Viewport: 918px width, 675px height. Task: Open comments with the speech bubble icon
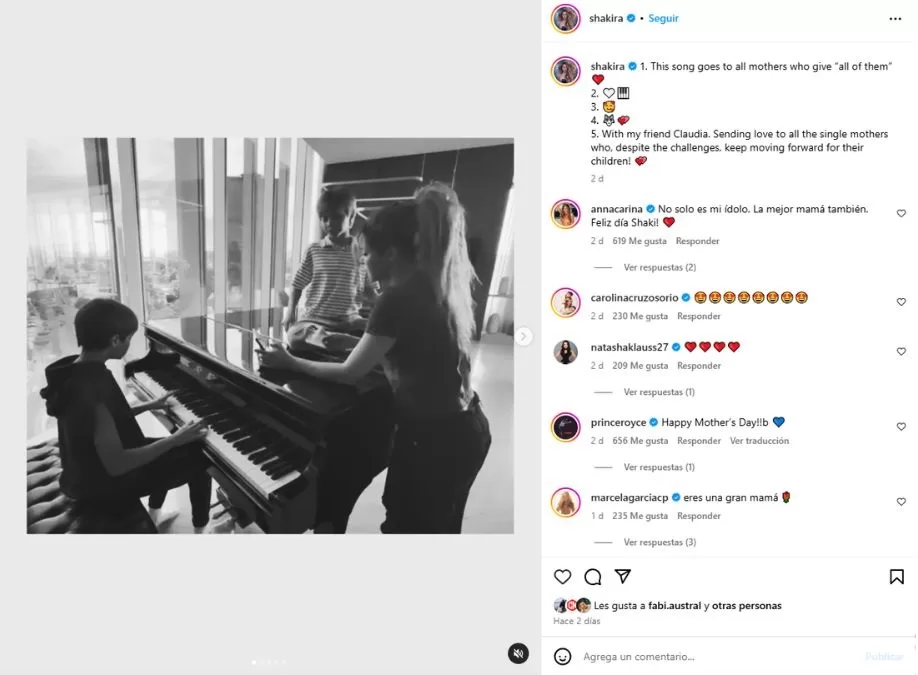tap(592, 577)
